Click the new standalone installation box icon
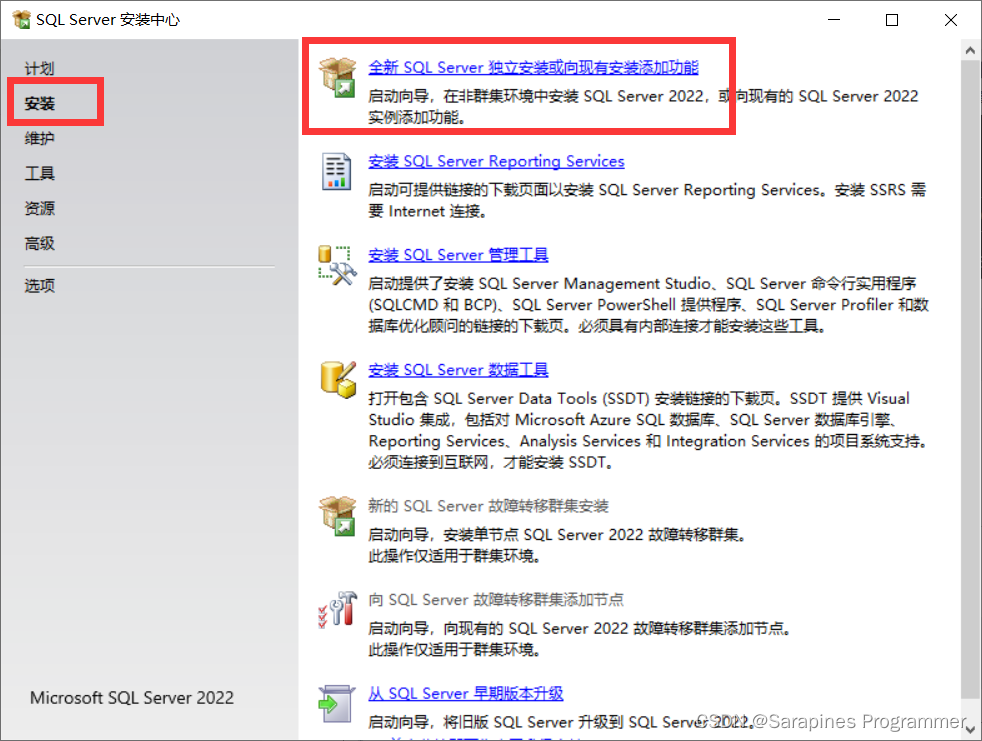The image size is (982, 741). 337,77
